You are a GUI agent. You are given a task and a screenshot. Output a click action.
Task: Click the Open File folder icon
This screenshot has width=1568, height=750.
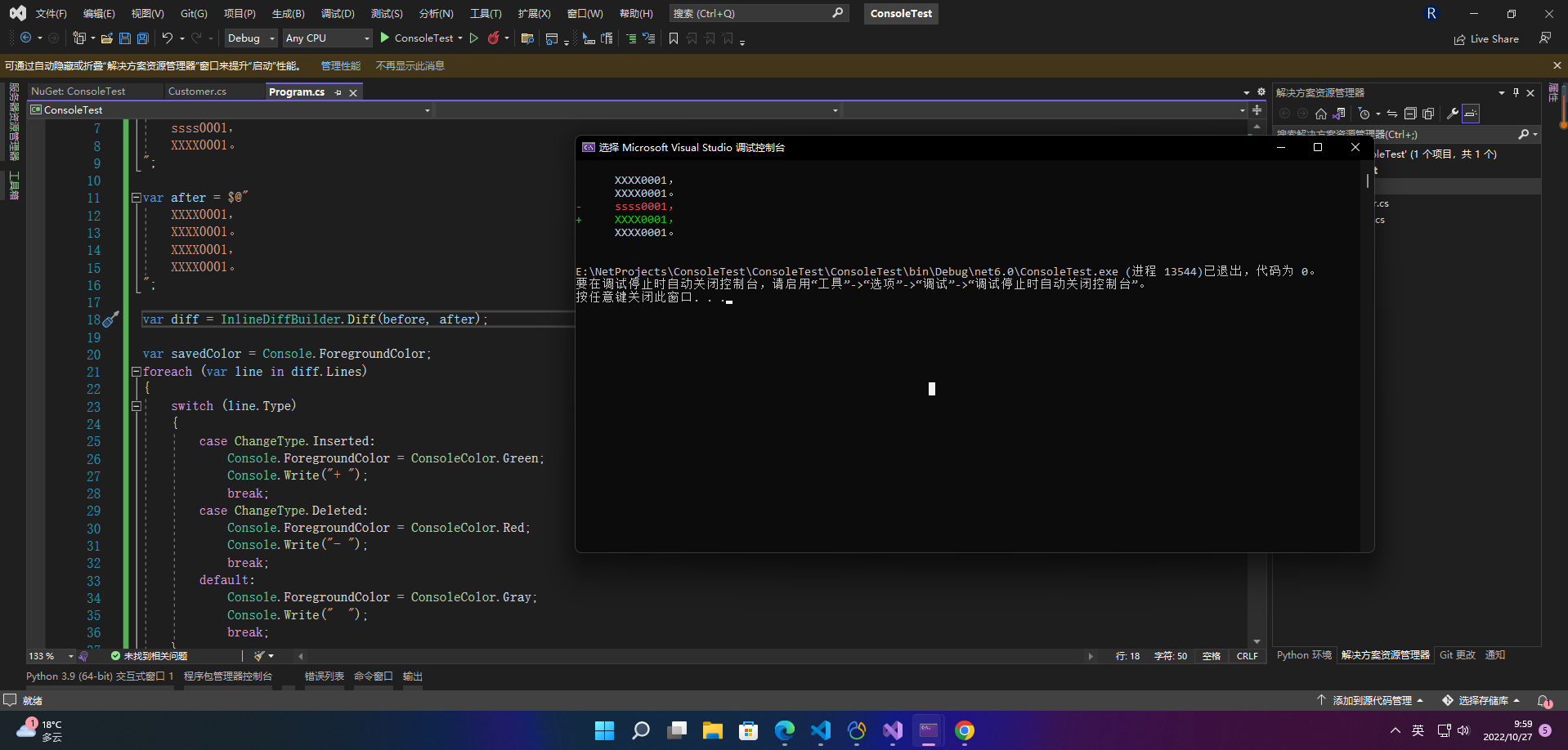coord(107,38)
